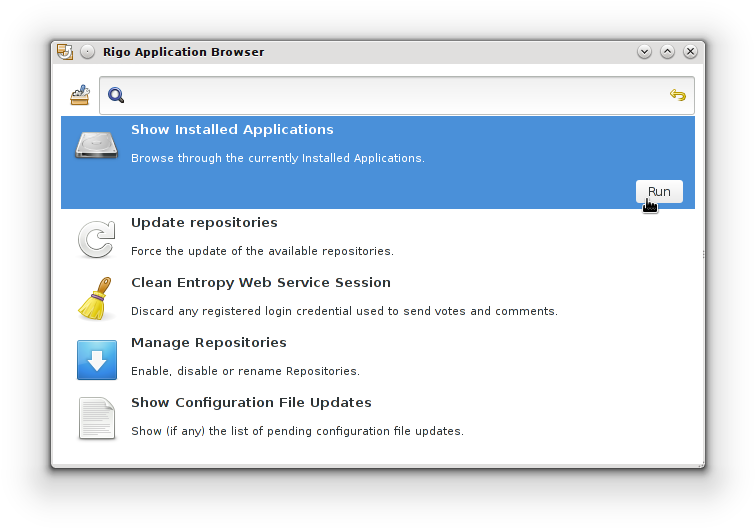
Task: Click the yellow back arrow in search bar
Action: click(677, 95)
